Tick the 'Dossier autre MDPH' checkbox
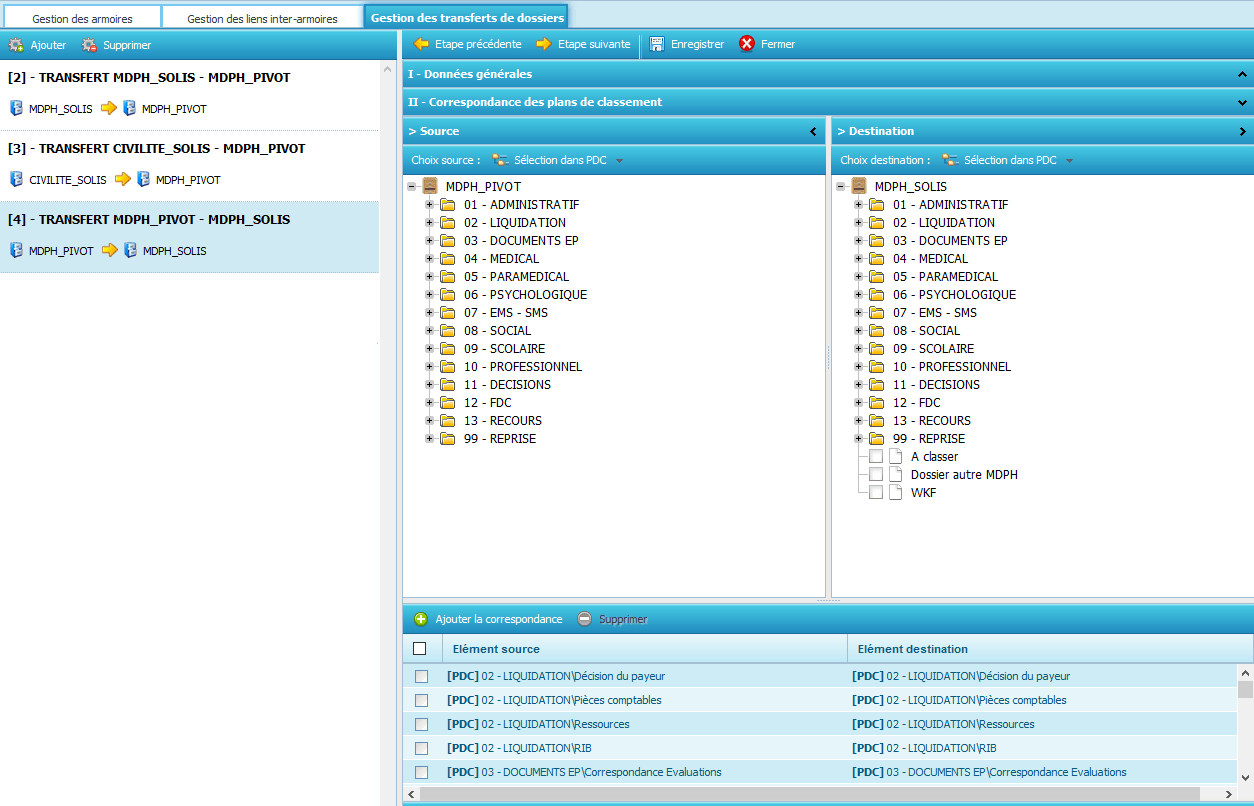1254x806 pixels. tap(876, 475)
